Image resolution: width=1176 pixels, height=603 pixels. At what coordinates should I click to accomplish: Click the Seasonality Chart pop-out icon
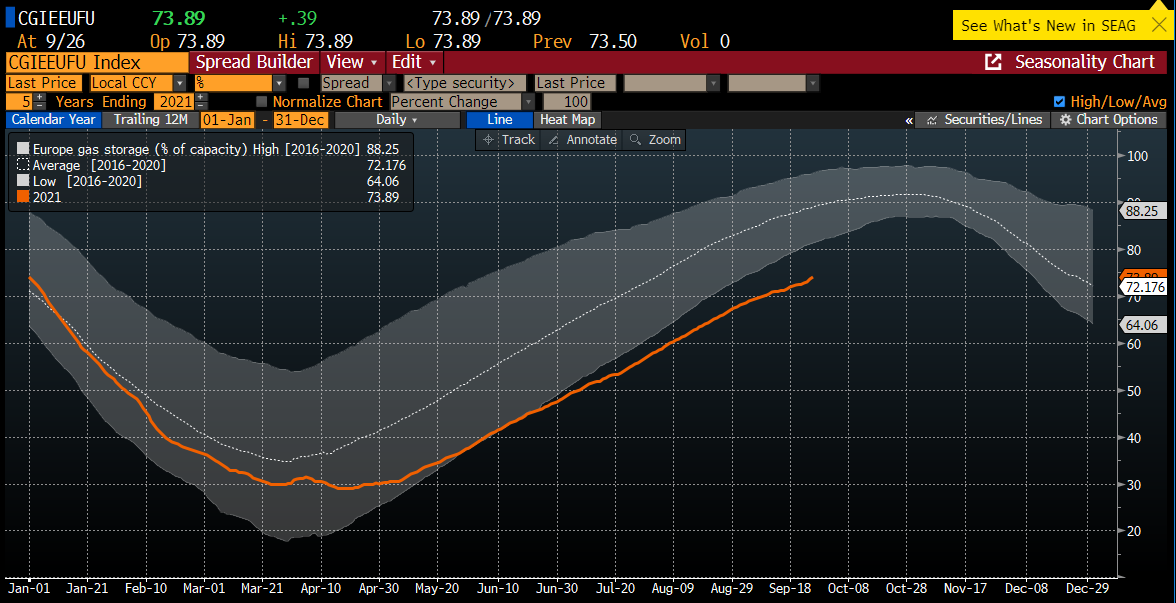[x=993, y=62]
